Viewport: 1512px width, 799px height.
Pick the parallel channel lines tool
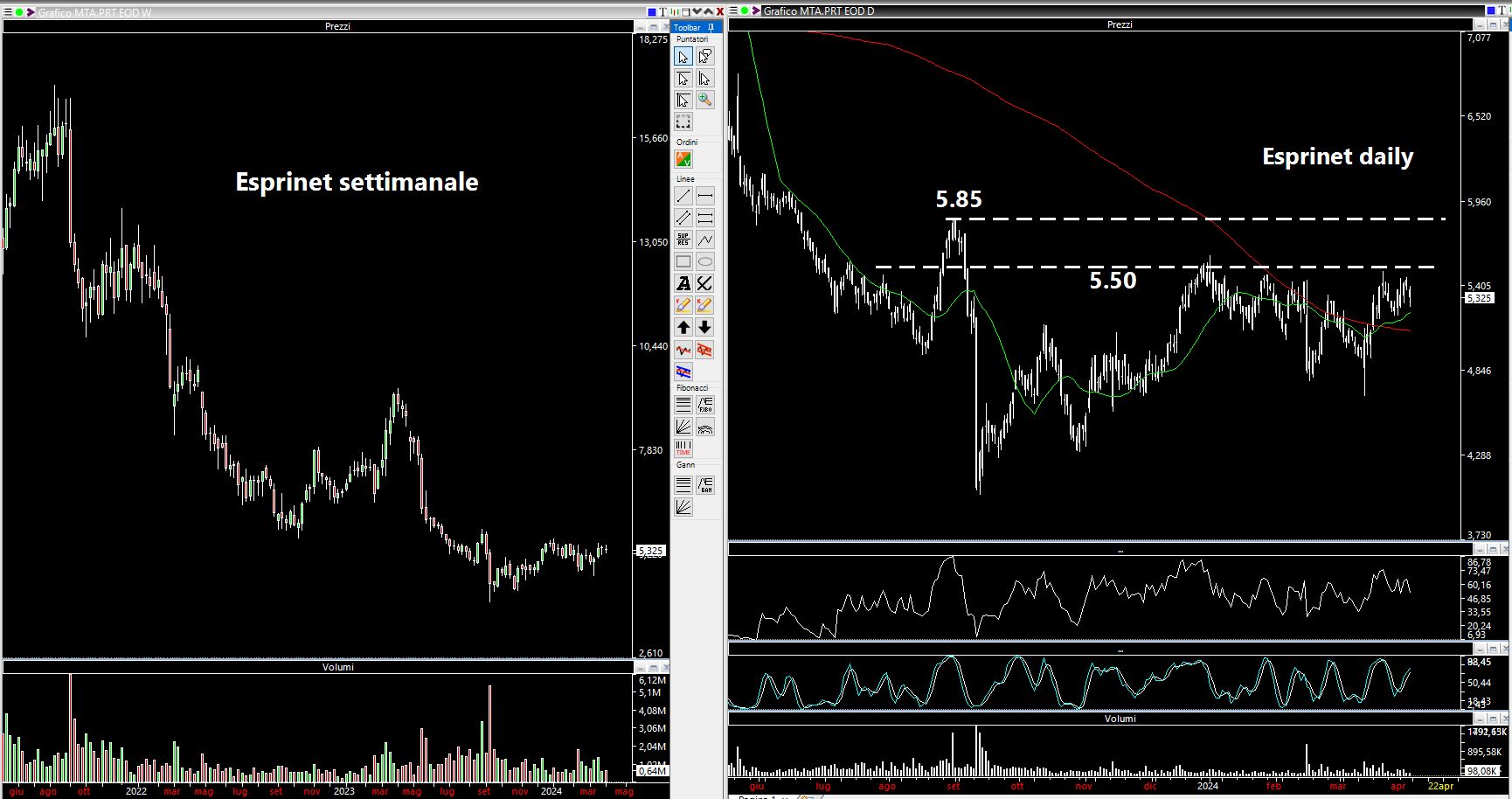[x=683, y=218]
